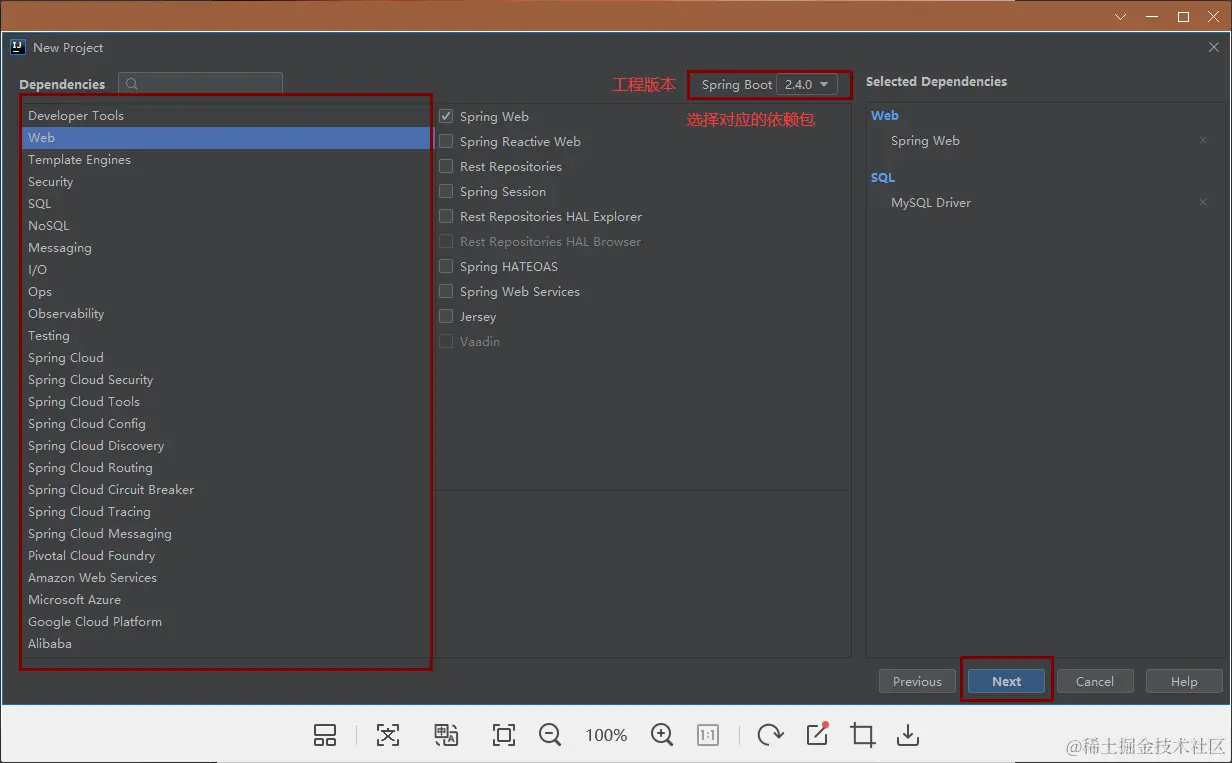This screenshot has height=763, width=1232.
Task: Choose Spring Cloud Security
Action: click(x=226, y=380)
